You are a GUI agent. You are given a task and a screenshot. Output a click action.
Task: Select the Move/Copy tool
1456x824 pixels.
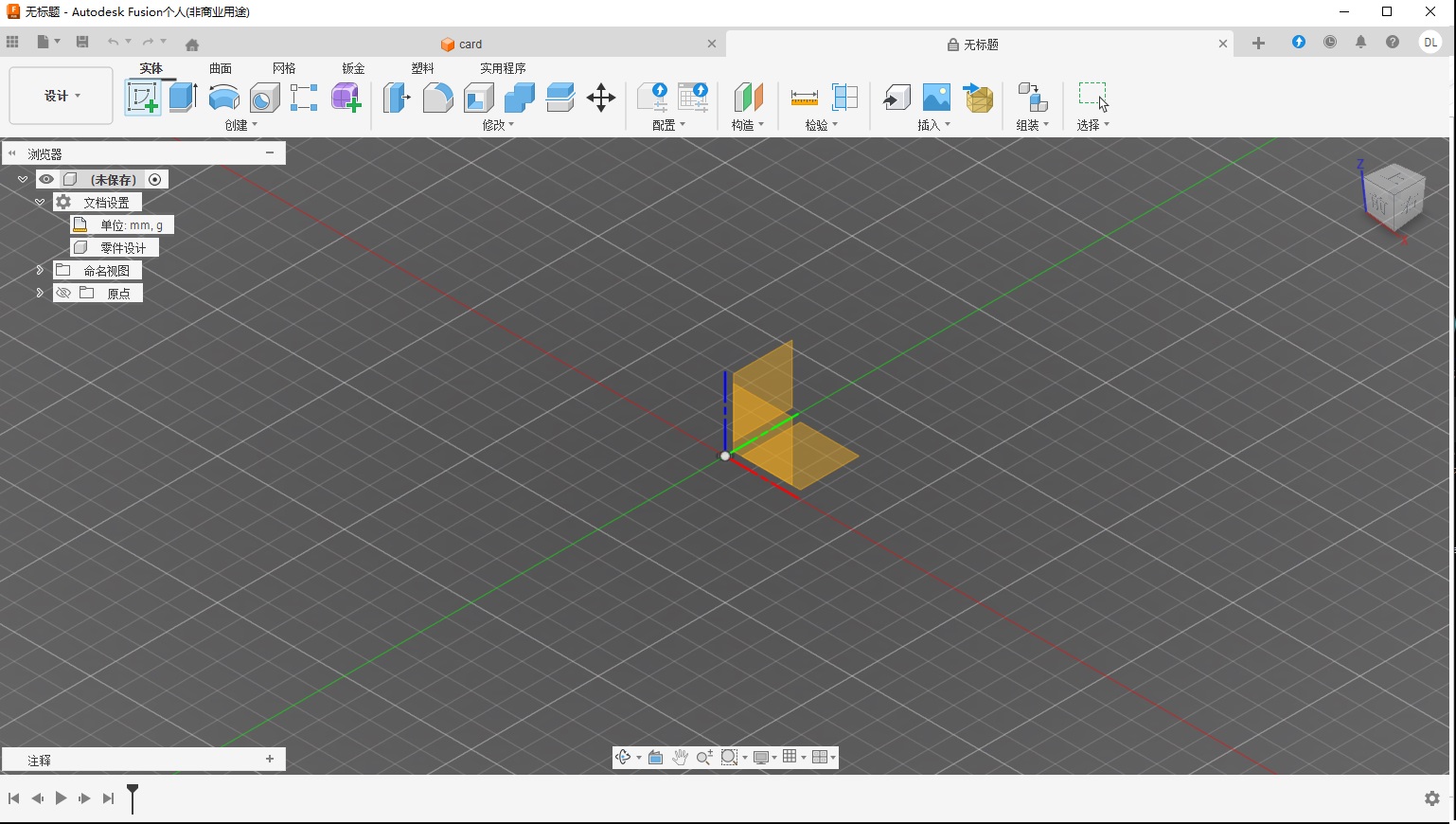601,98
